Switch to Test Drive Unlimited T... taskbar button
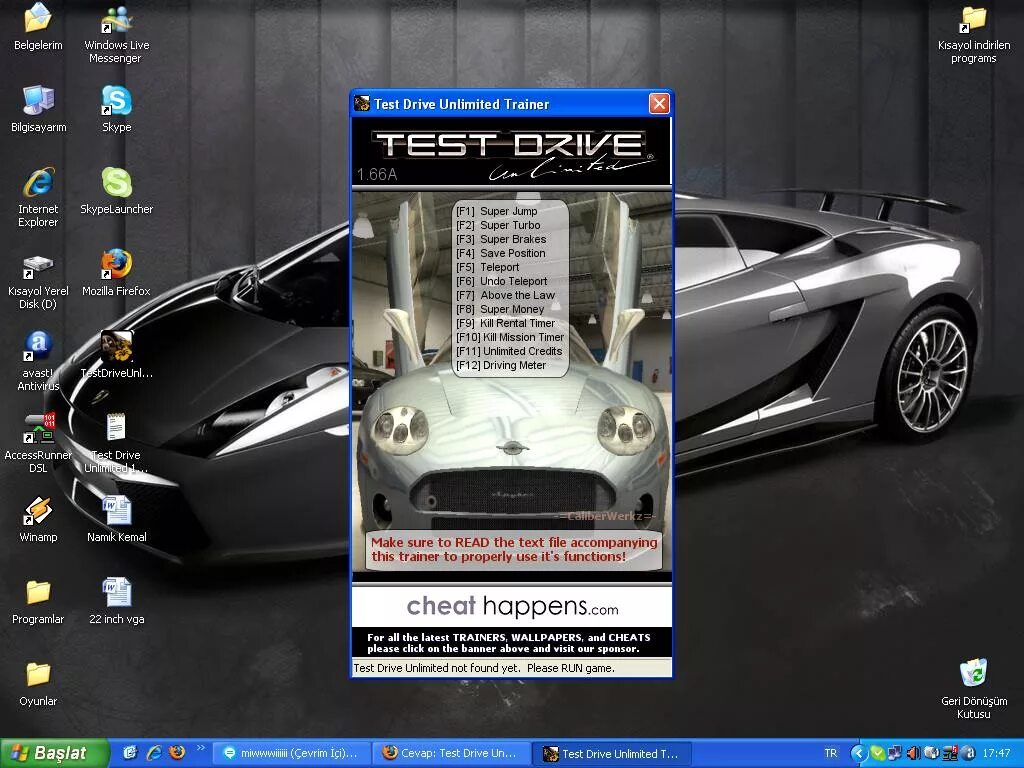Image resolution: width=1024 pixels, height=768 pixels. [611, 753]
